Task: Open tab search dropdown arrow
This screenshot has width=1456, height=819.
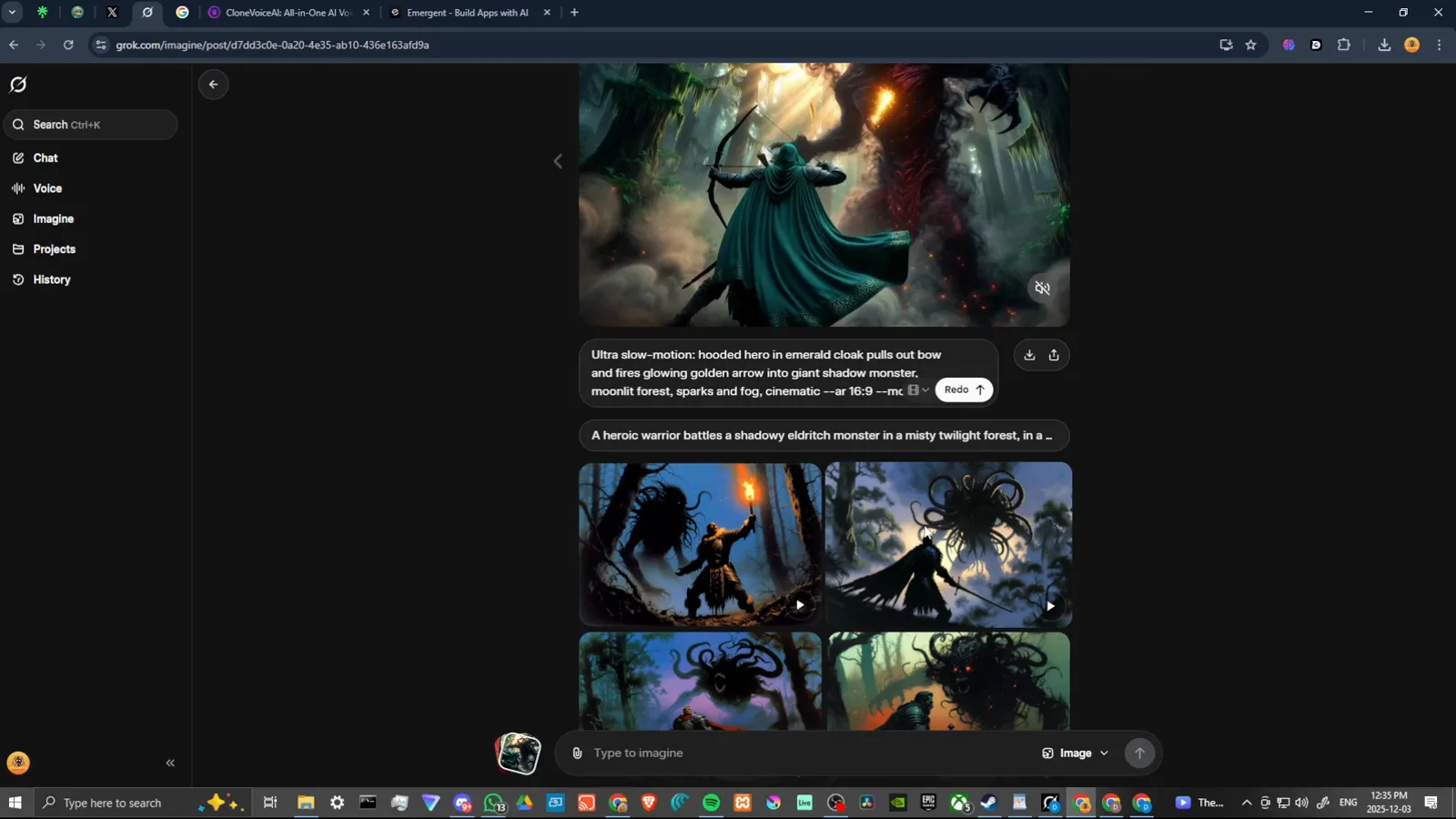Action: click(x=12, y=13)
